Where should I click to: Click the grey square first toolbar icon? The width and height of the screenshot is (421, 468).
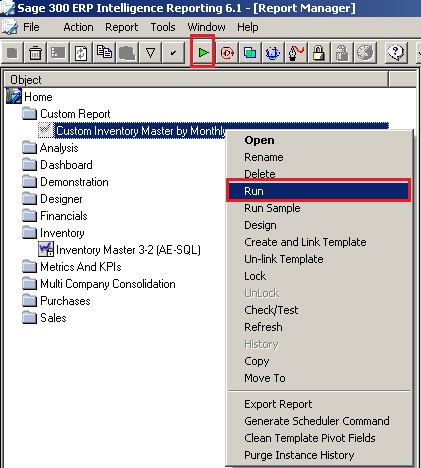point(12,53)
